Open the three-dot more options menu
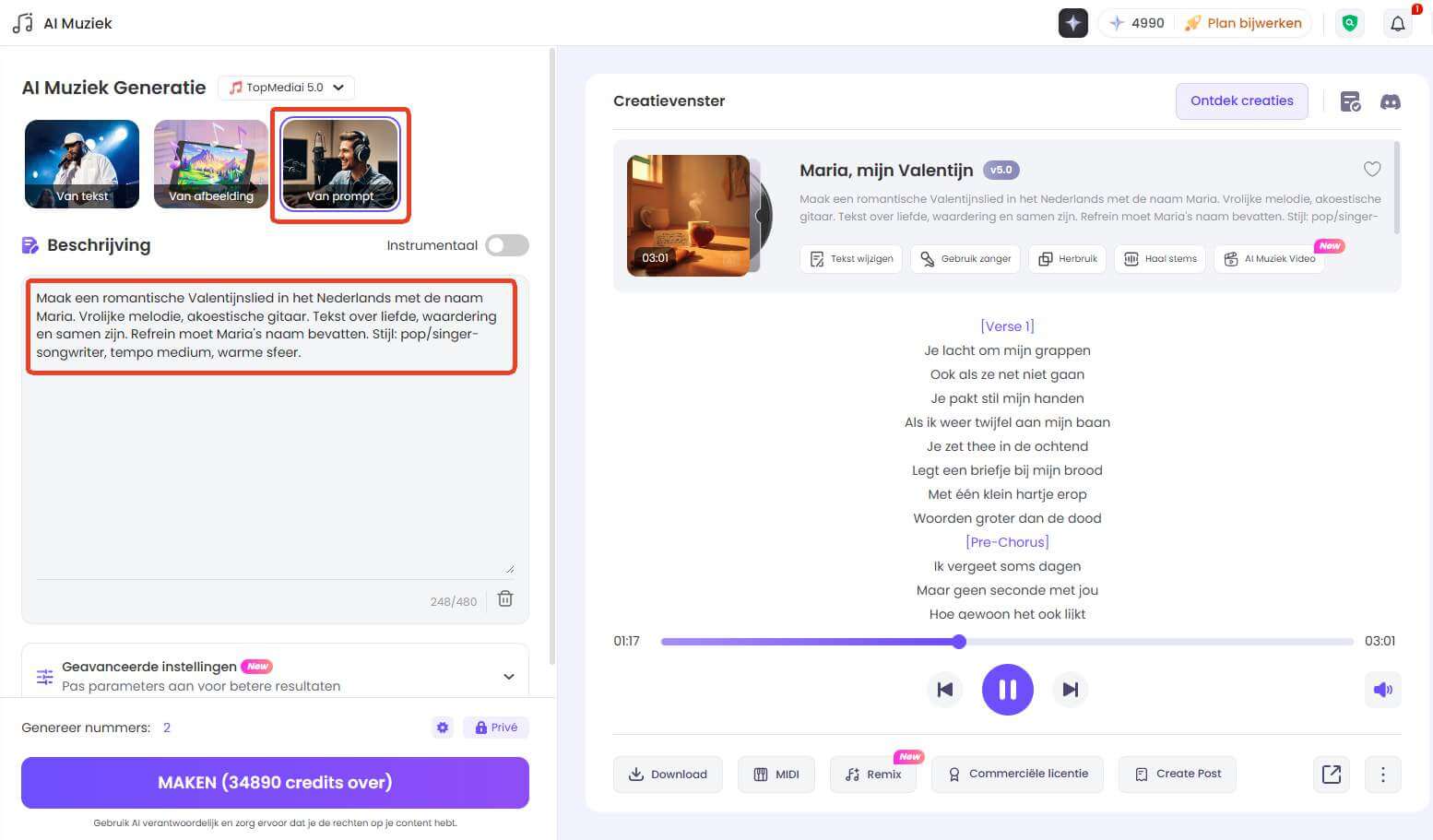This screenshot has height=840, width=1433. 1382,775
